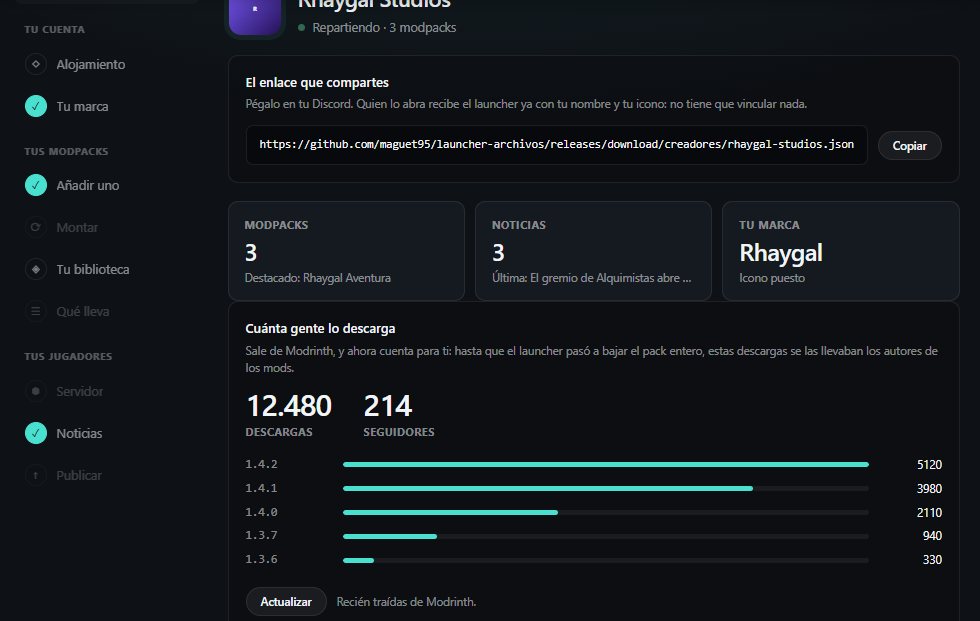Click the 2110 download count
Screen dimensions: 980x621
pos(929,512)
